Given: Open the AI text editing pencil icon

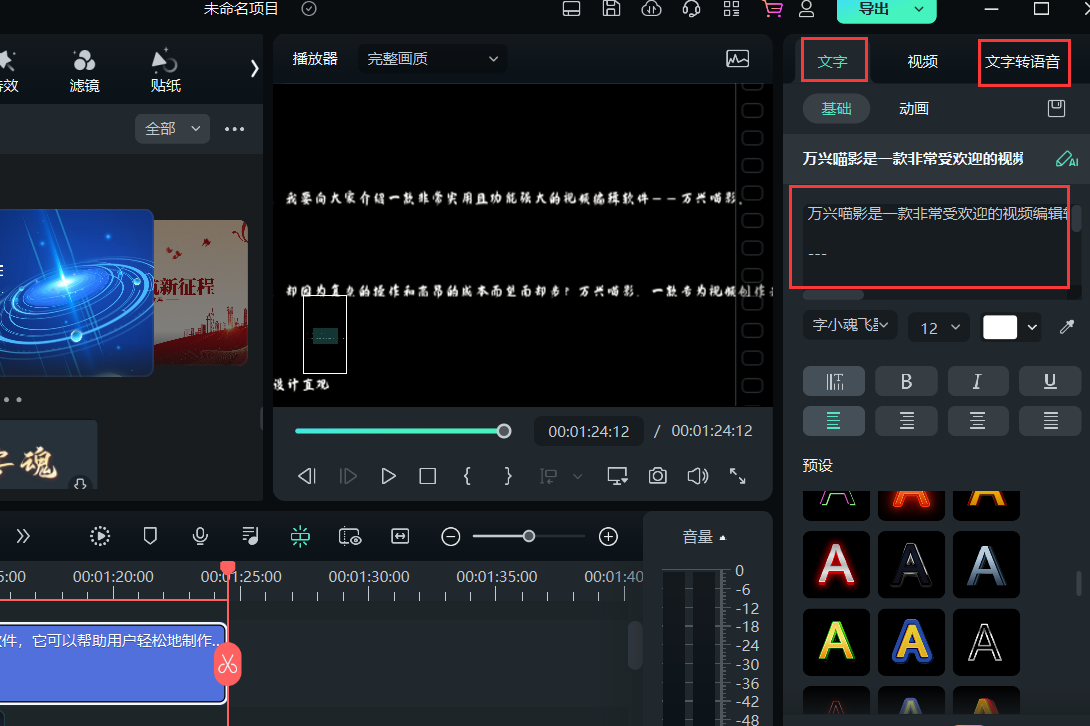Looking at the screenshot, I should coord(1066,159).
